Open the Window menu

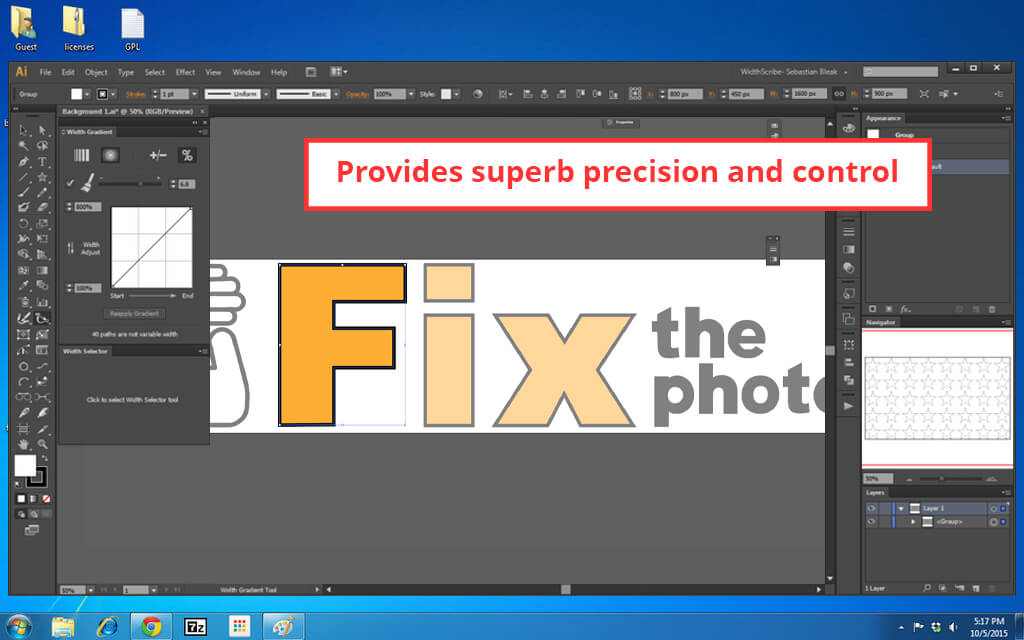tap(246, 72)
